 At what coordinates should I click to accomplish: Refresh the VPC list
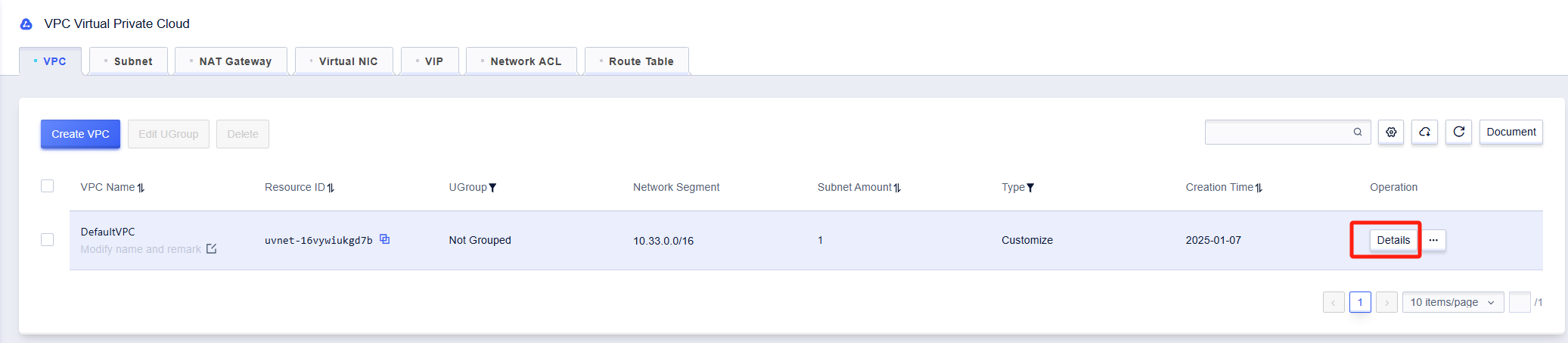point(1458,133)
